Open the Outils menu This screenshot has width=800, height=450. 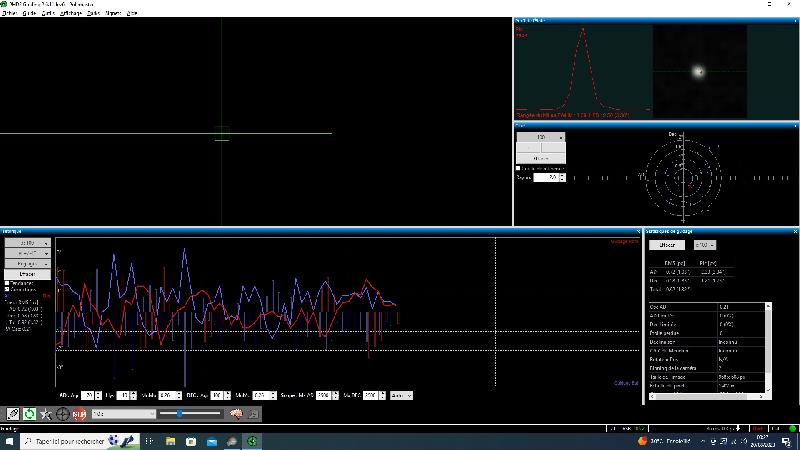click(x=48, y=13)
